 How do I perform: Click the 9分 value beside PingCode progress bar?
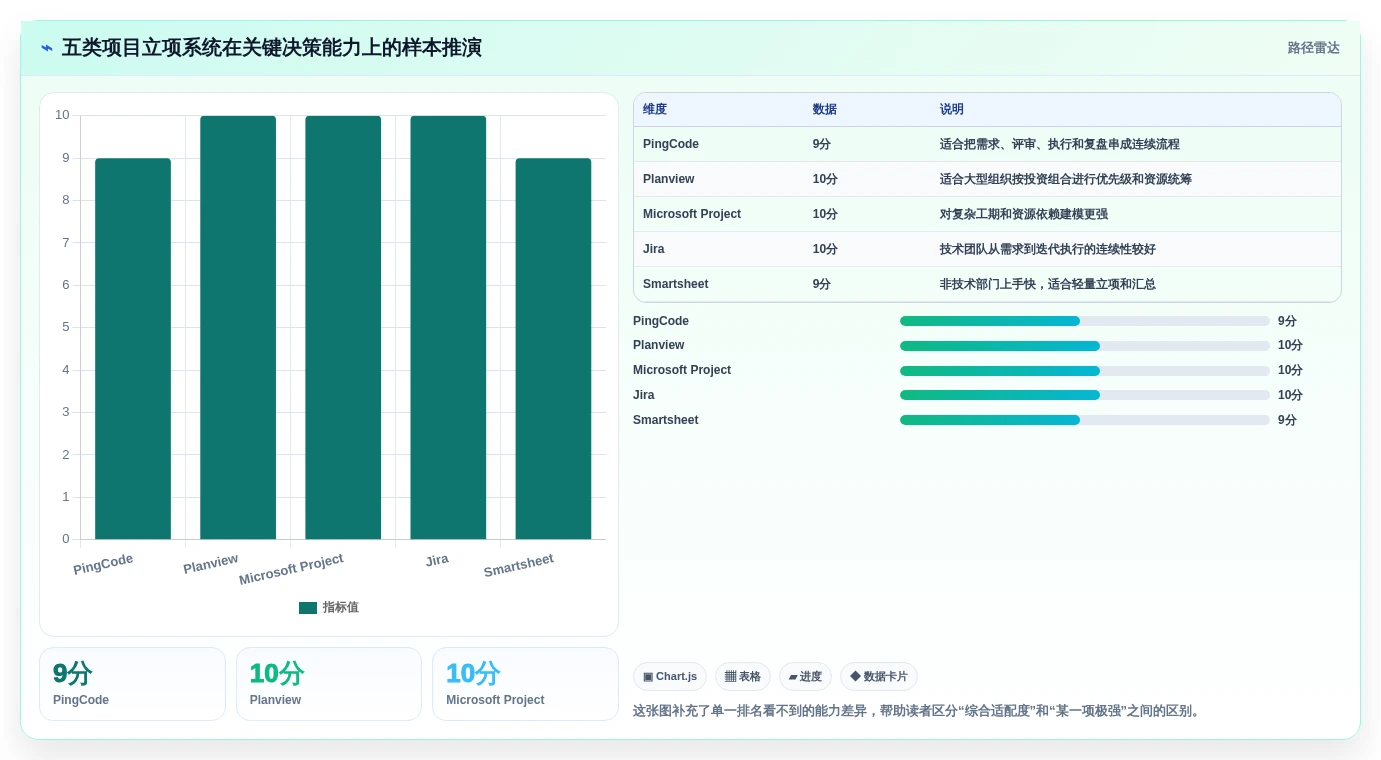point(1287,321)
